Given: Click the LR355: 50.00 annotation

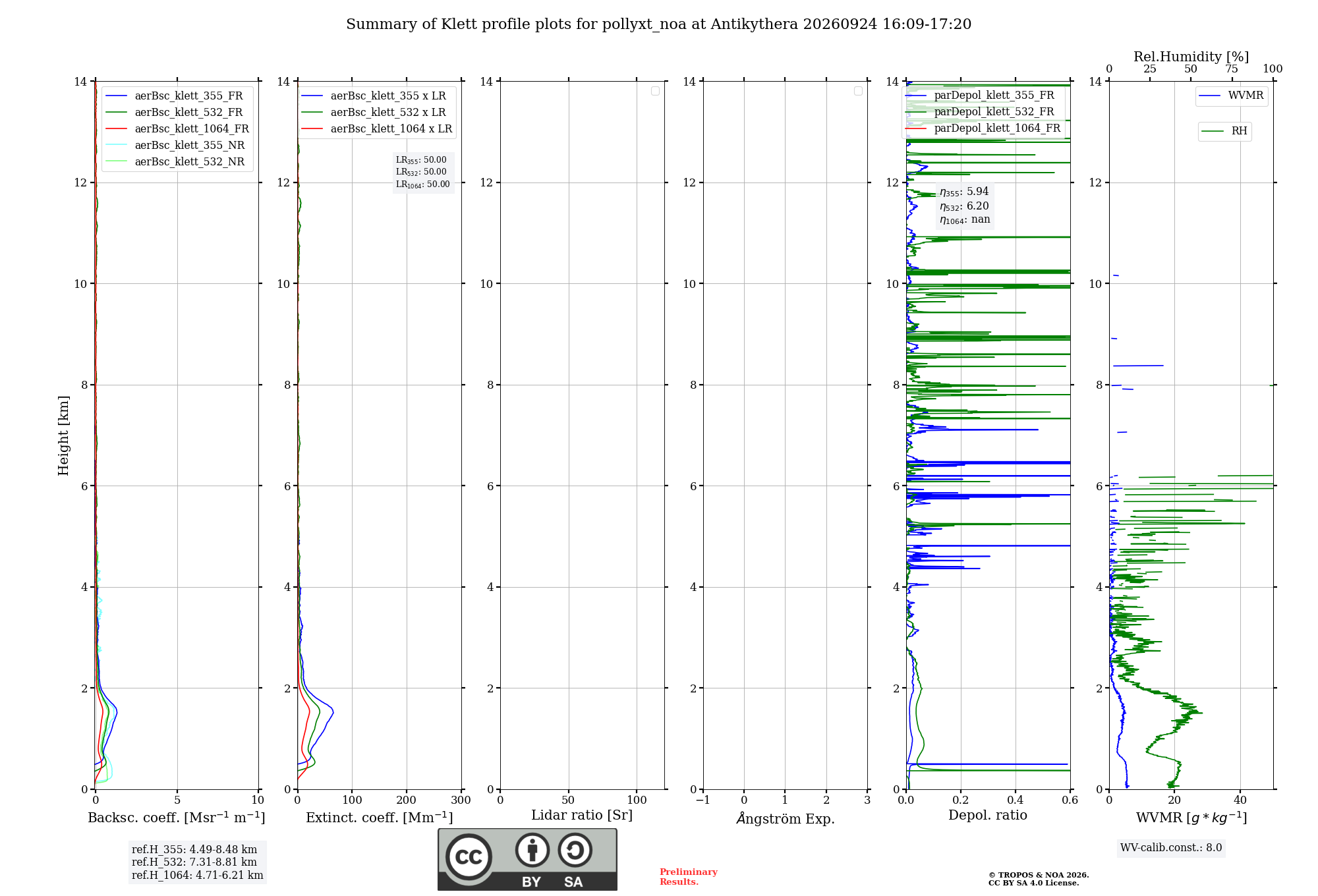Looking at the screenshot, I should pos(421,160).
